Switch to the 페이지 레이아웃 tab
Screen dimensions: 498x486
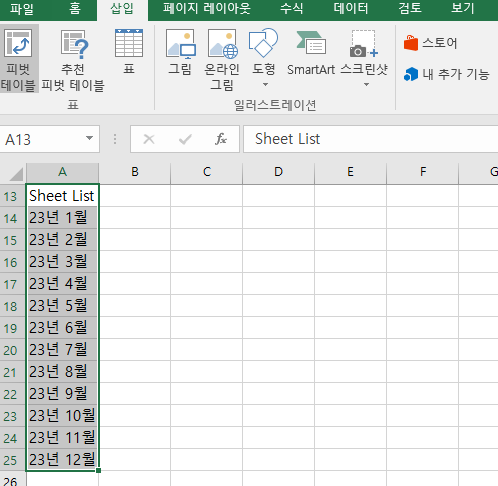point(207,8)
